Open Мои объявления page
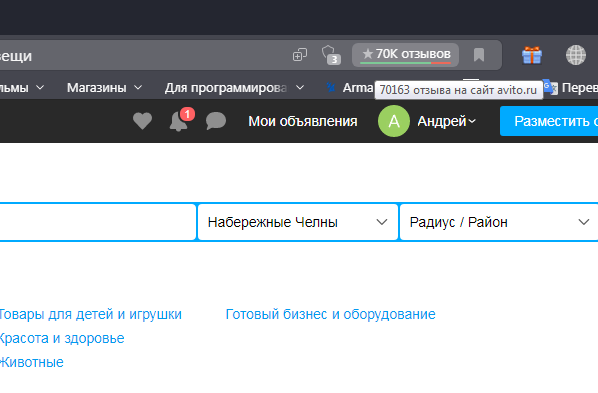This screenshot has width=598, height=393. click(303, 121)
